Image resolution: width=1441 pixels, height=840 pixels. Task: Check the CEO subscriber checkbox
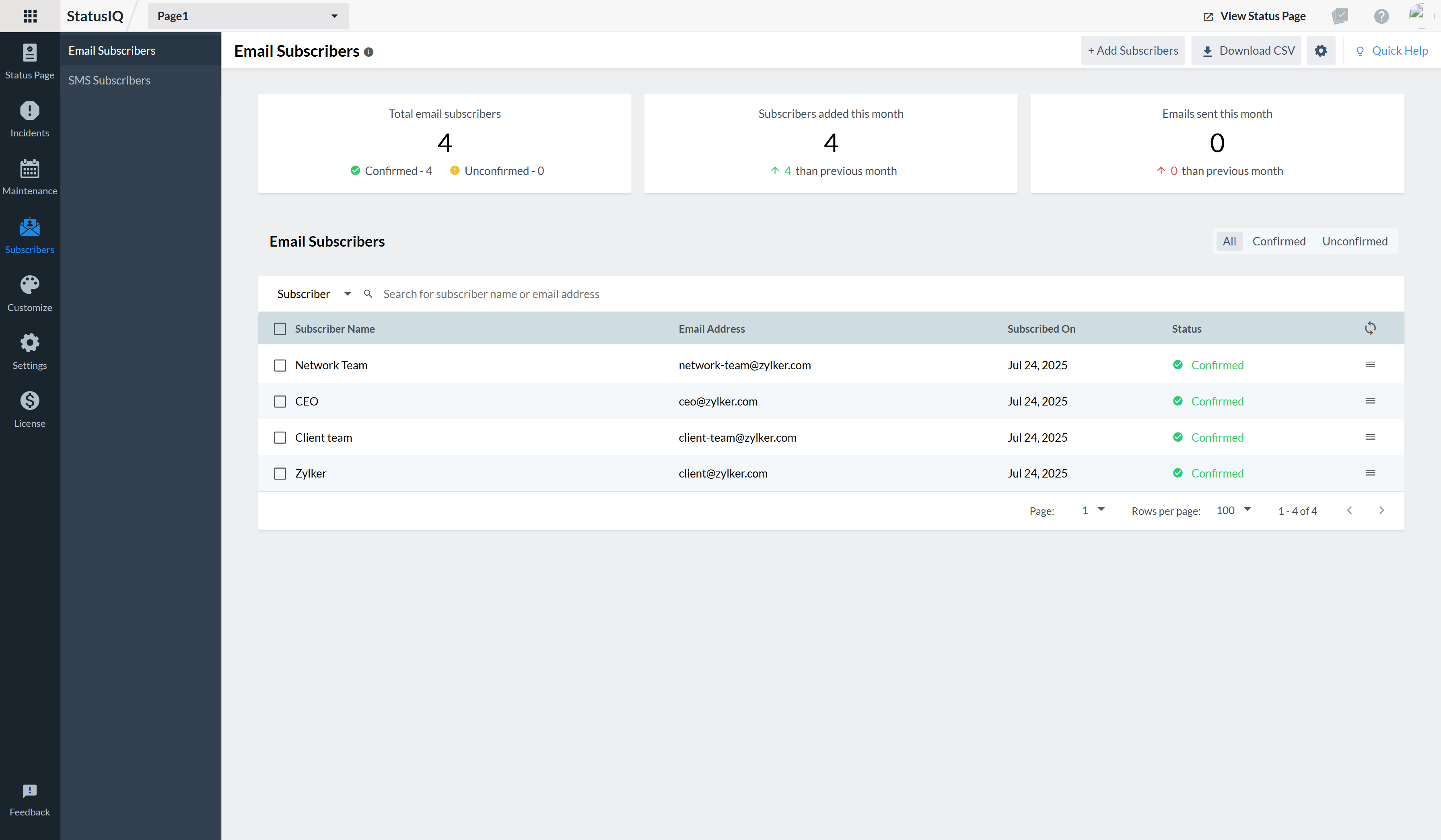[280, 401]
